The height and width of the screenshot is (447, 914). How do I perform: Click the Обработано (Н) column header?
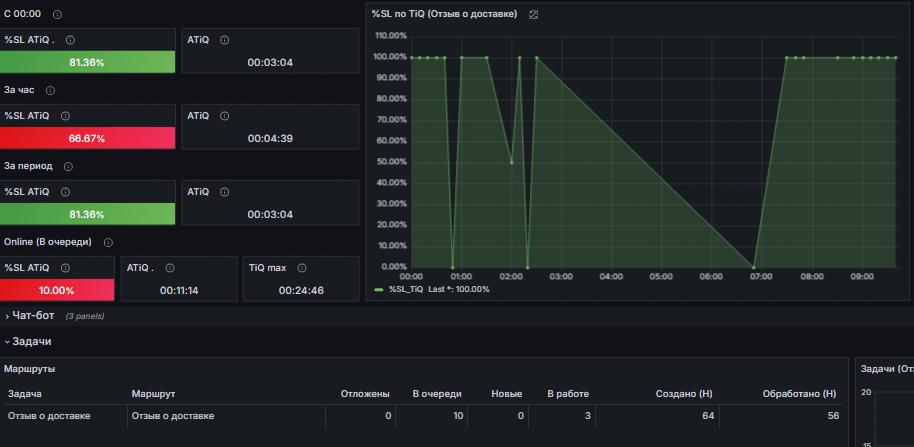[x=798, y=394]
